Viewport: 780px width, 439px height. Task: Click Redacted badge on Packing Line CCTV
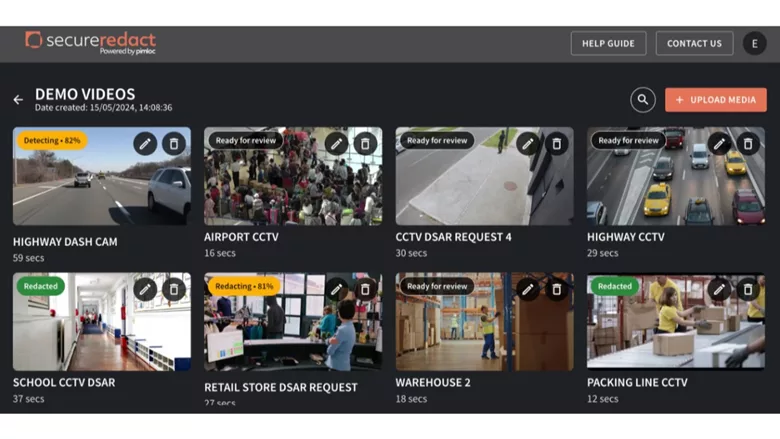(615, 286)
